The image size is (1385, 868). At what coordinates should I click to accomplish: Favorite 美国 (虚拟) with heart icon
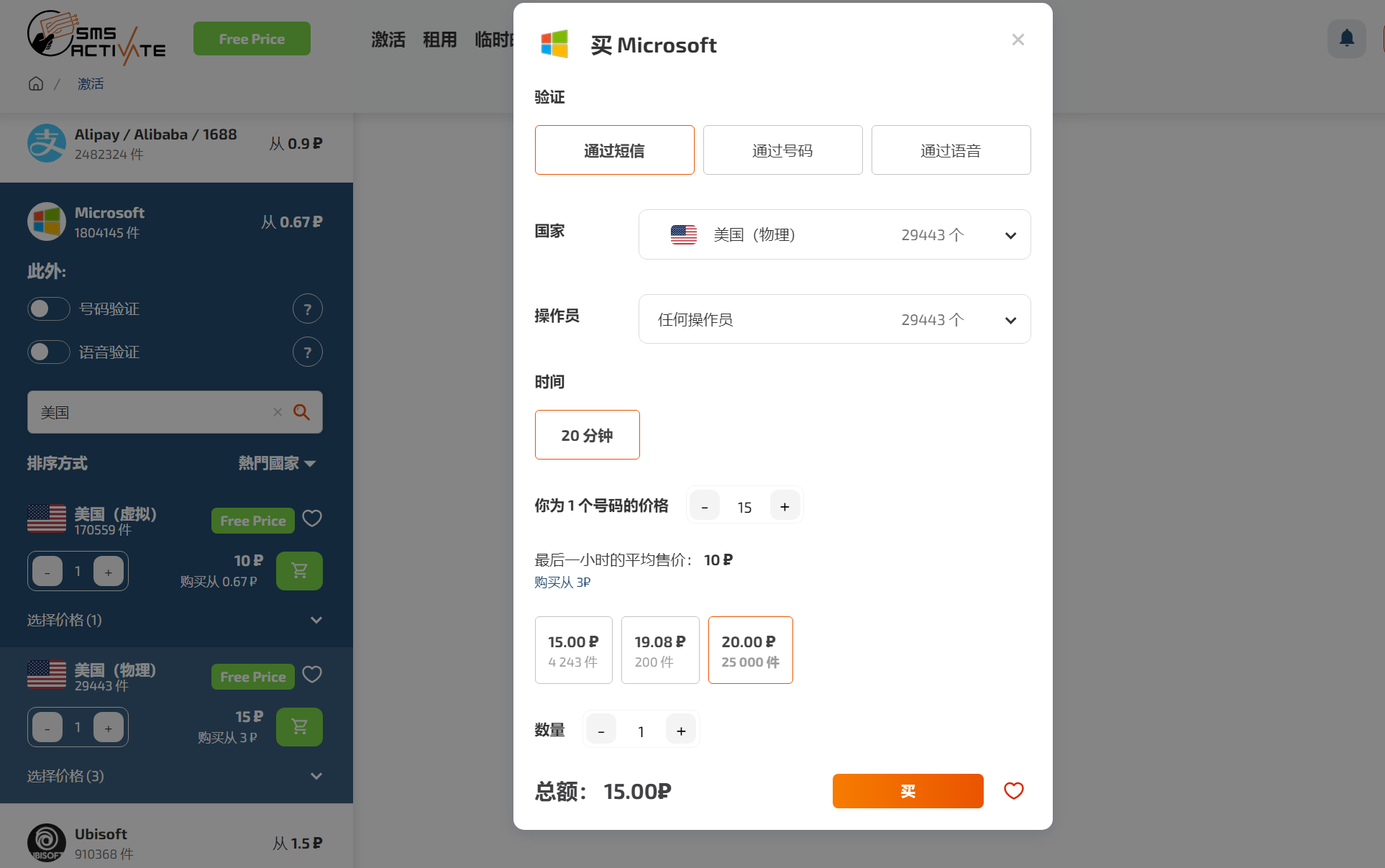click(312, 518)
